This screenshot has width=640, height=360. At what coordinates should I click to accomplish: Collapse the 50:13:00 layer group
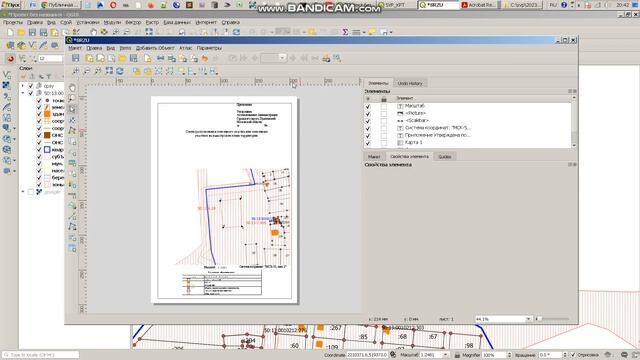coord(23,93)
